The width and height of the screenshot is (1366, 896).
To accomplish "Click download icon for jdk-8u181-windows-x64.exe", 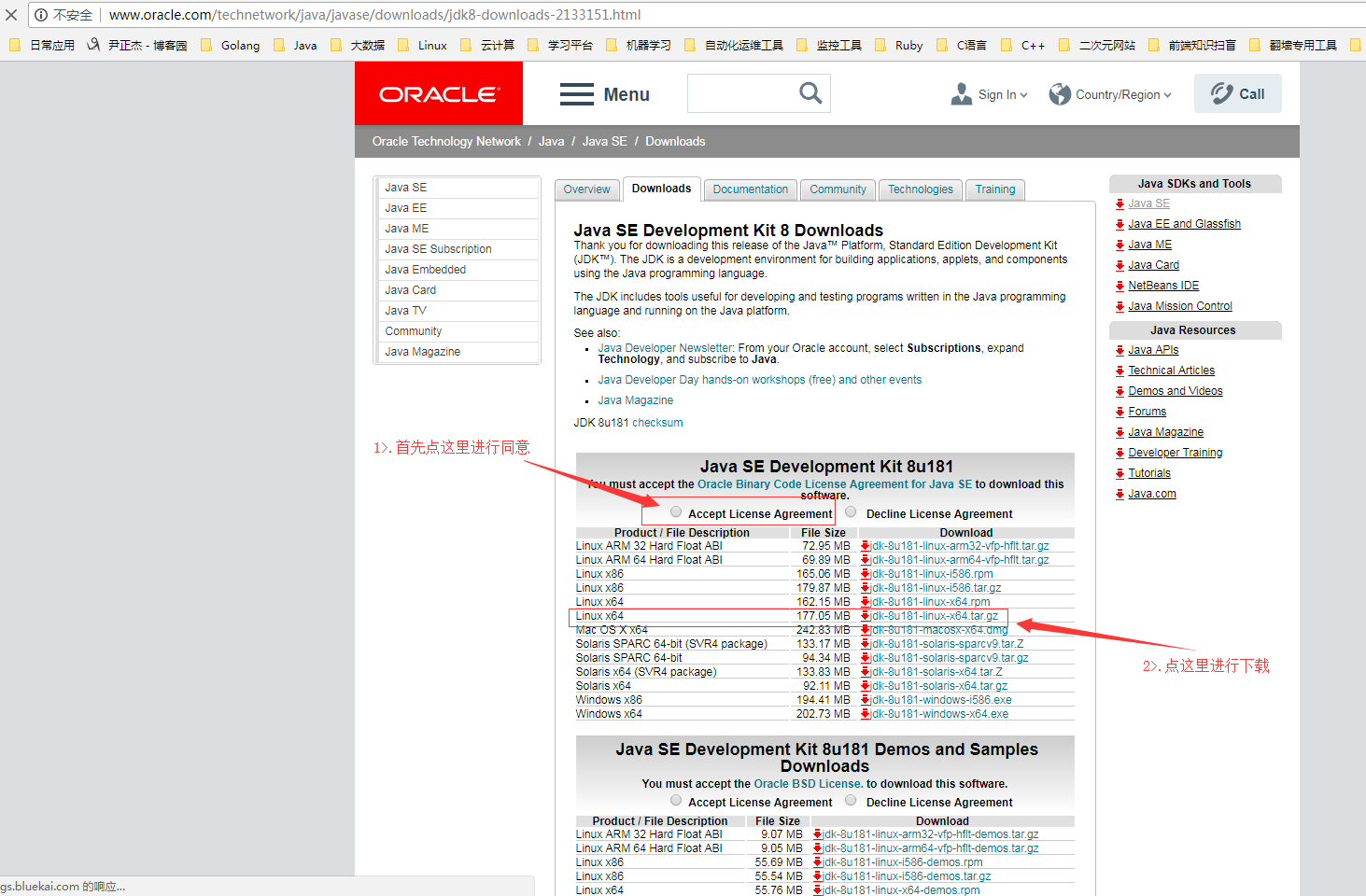I will click(866, 714).
